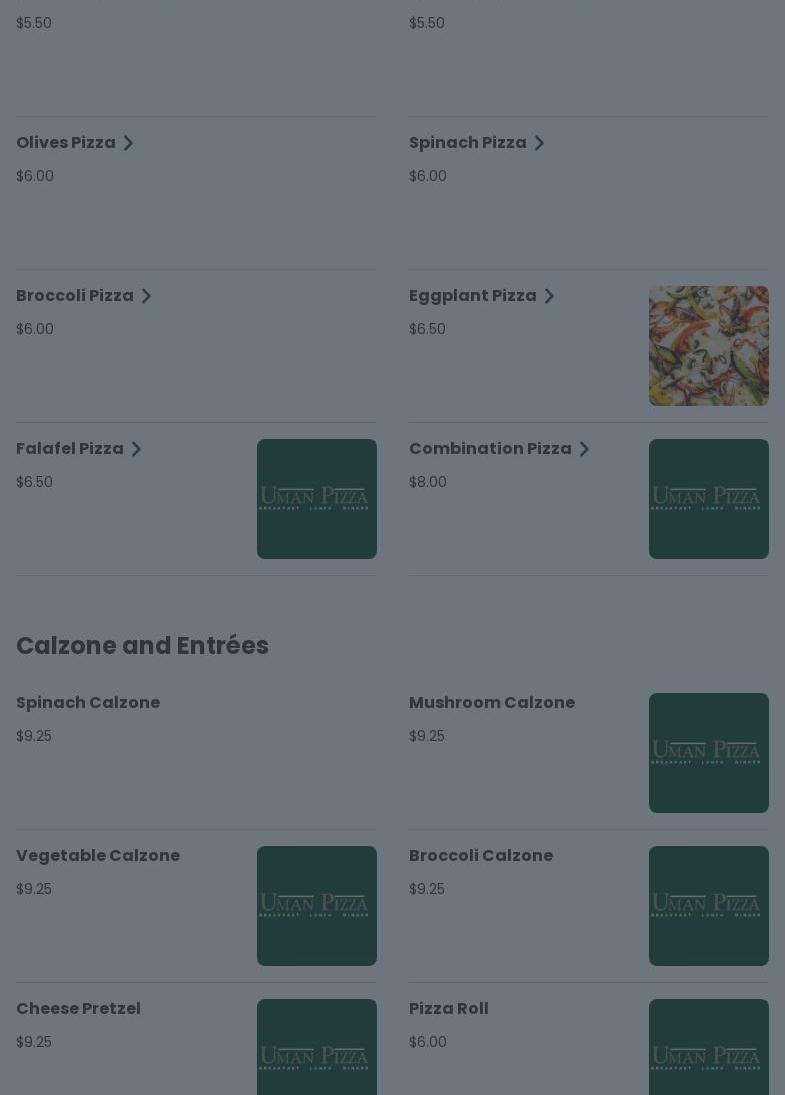Open the Spinach Calzone menu item

[88, 703]
